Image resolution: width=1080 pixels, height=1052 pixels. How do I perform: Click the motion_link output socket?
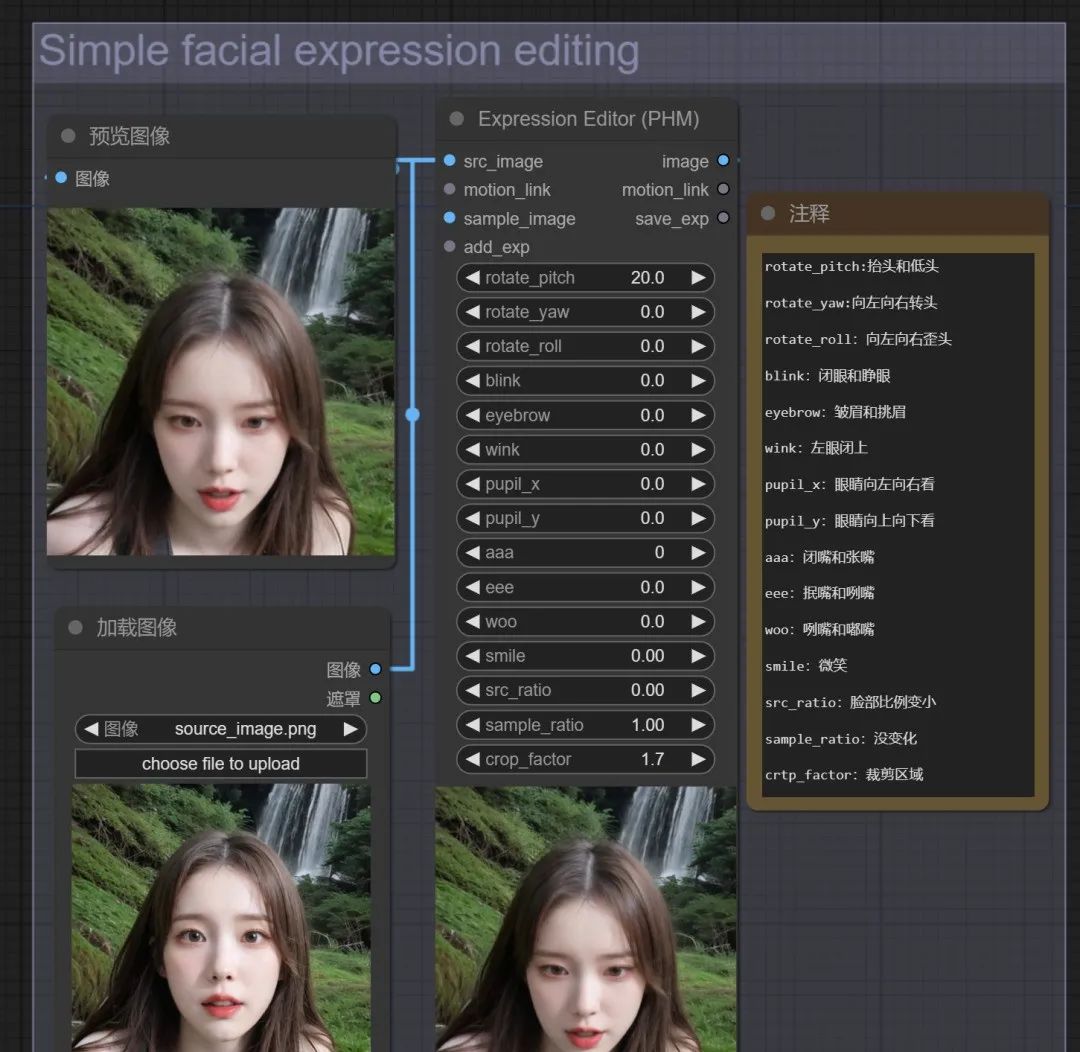[x=723, y=189]
